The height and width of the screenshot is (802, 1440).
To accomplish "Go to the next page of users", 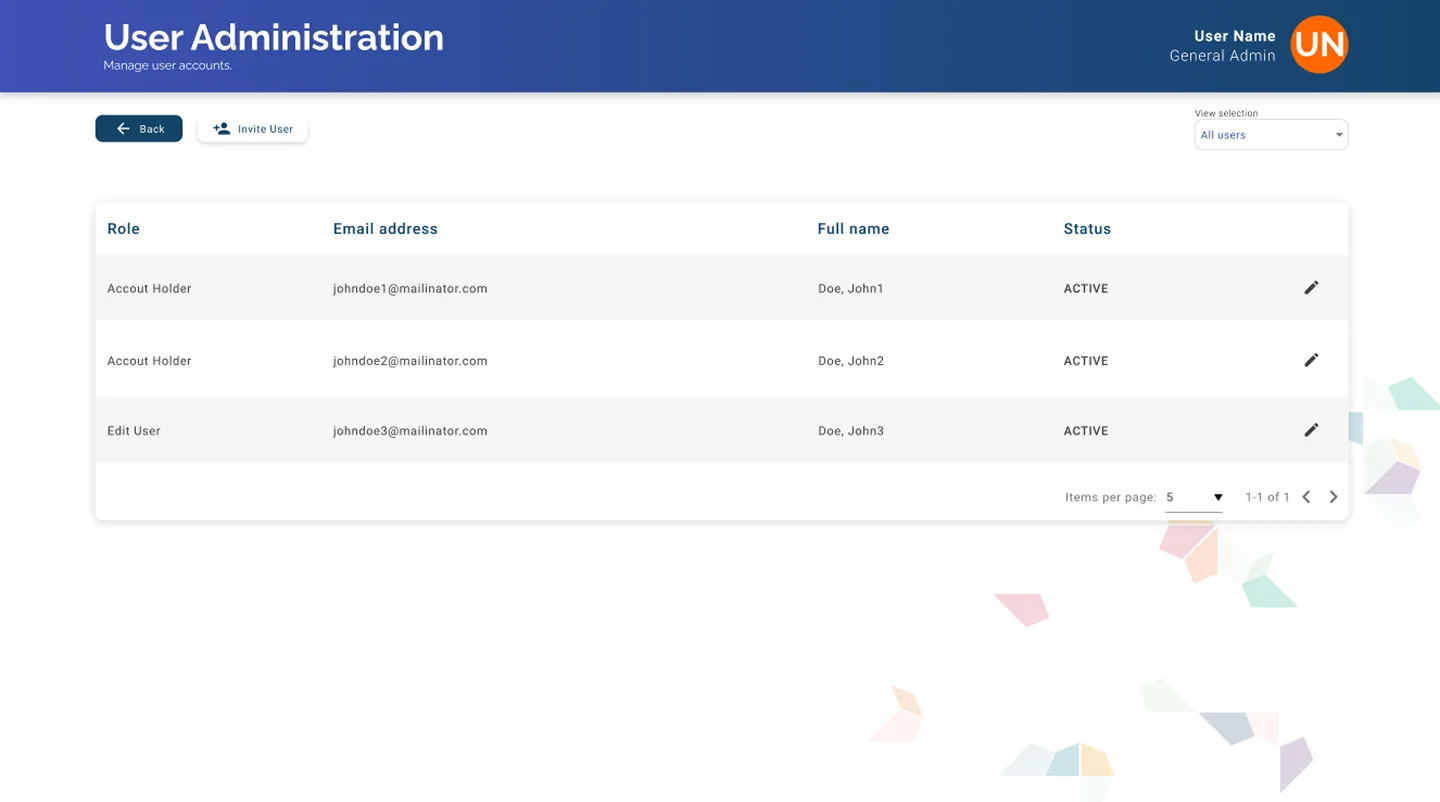I will point(1333,497).
